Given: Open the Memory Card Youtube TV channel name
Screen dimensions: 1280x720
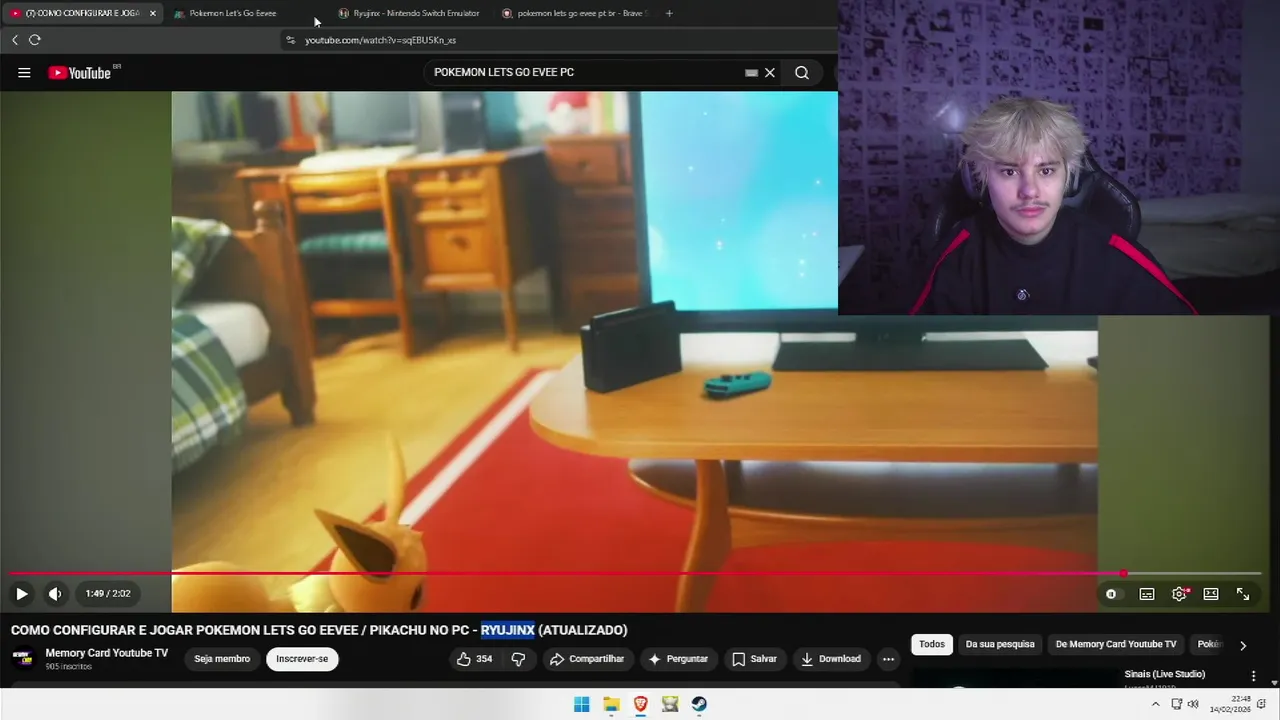Looking at the screenshot, I should point(107,653).
